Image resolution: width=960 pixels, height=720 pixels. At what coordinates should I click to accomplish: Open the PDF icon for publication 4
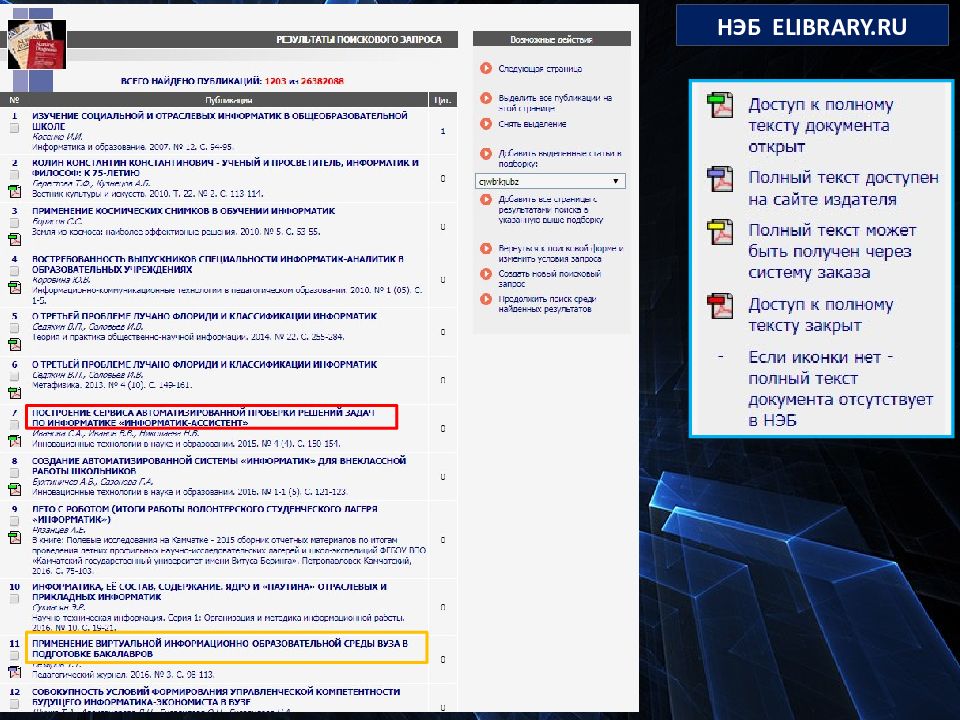point(14,287)
